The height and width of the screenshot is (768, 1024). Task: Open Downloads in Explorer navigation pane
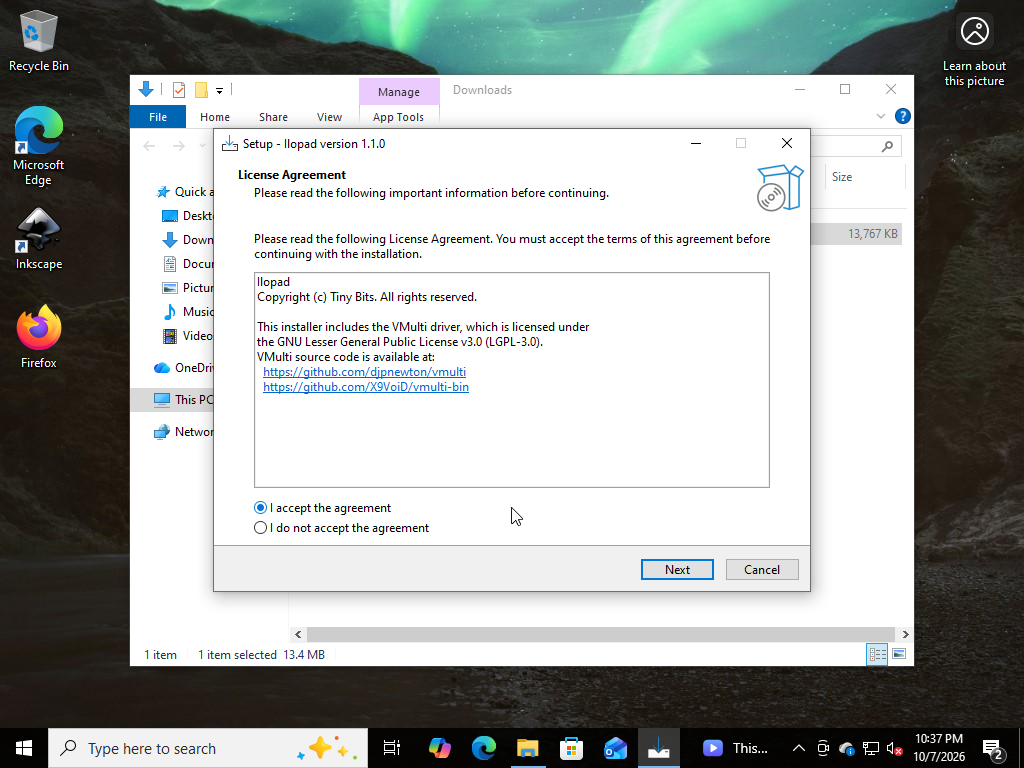[187, 240]
